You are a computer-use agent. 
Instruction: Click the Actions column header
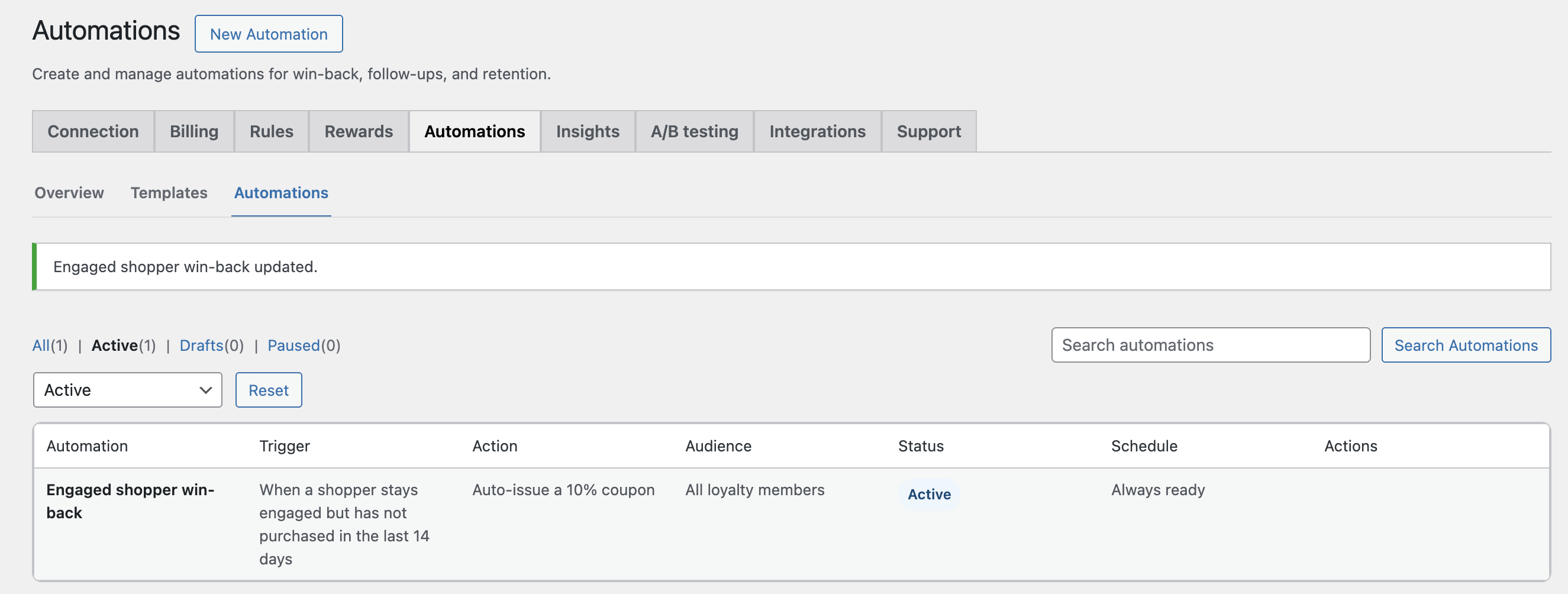coord(1351,446)
